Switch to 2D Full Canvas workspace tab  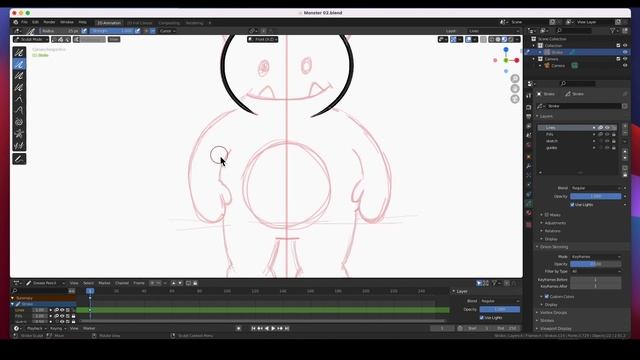point(140,23)
